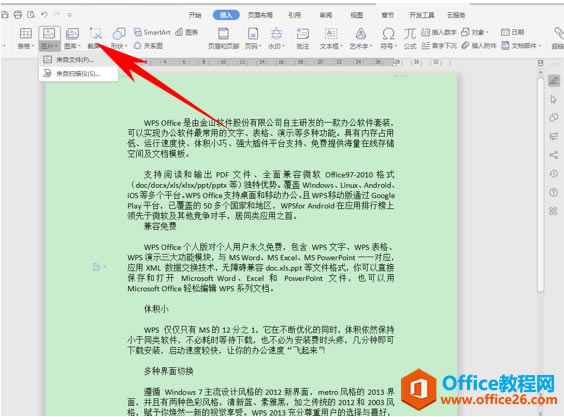Expand the quick access toolbar customize arrow
The image size is (564, 417).
70,15
